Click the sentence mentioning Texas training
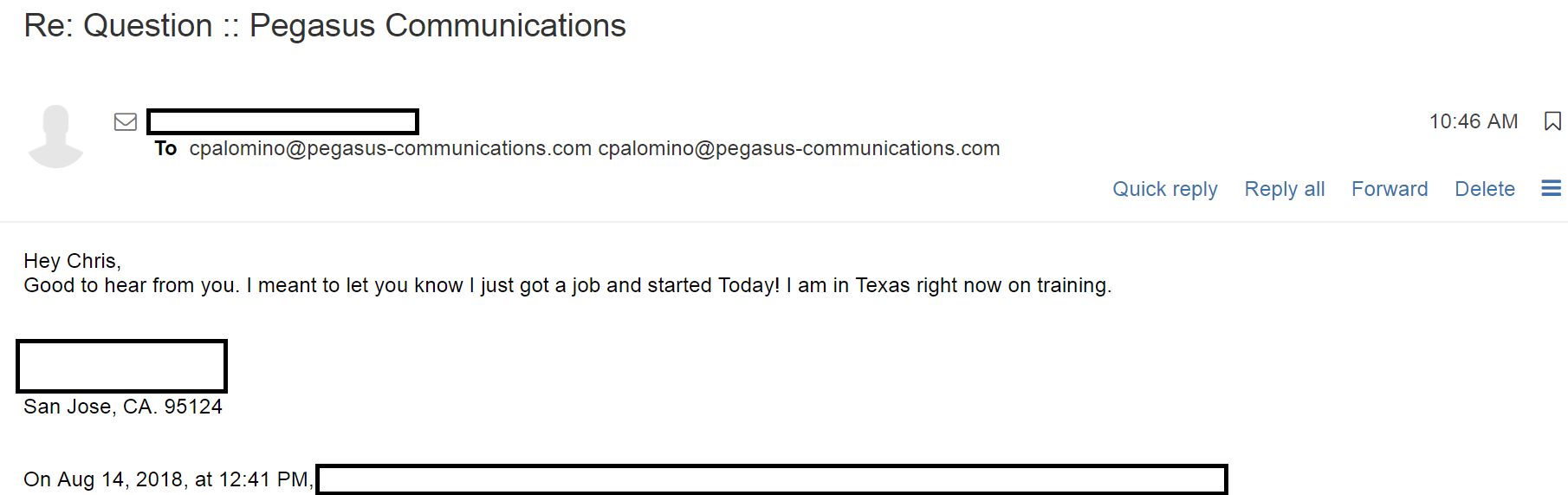The height and width of the screenshot is (495, 1568). pos(567,285)
